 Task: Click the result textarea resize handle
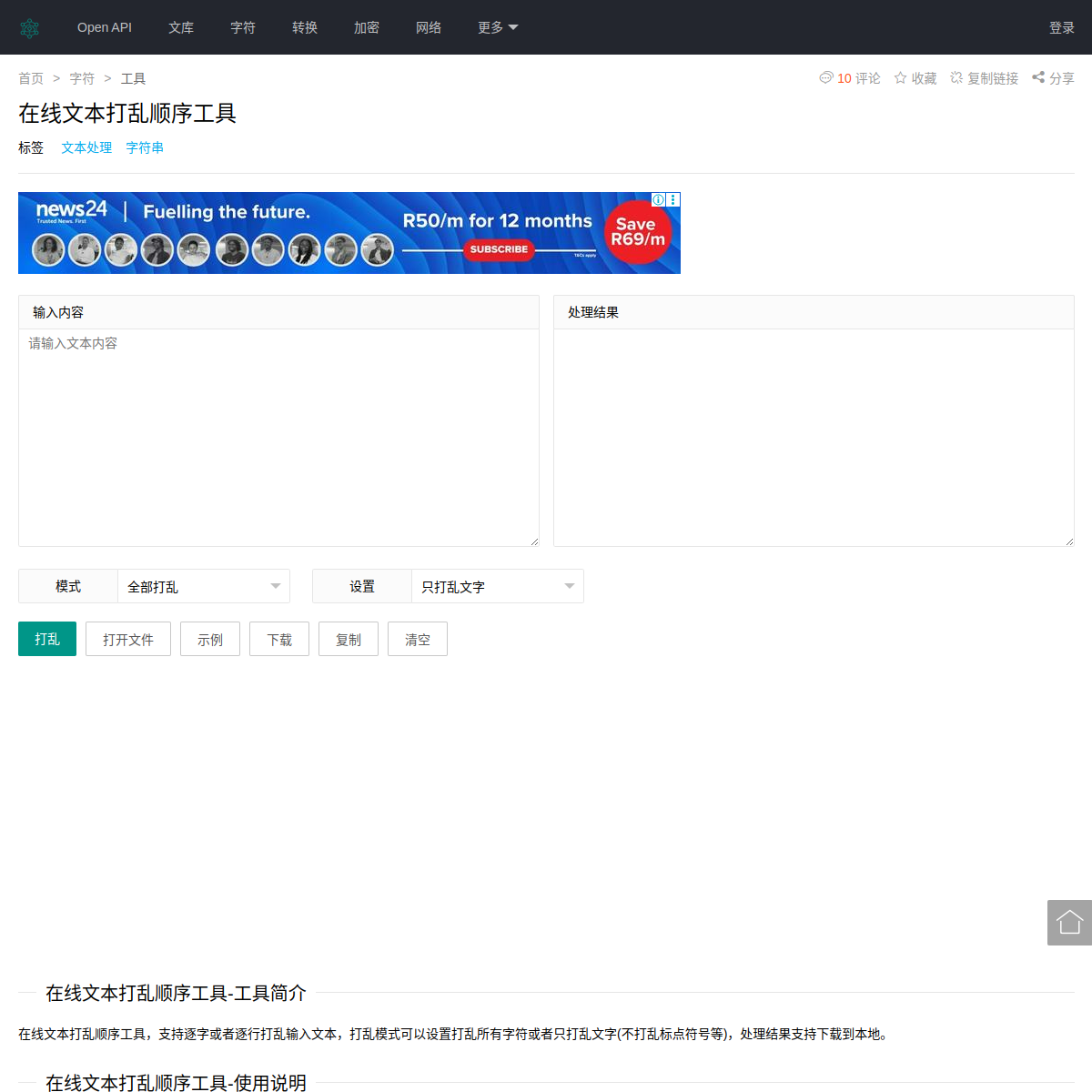(x=1069, y=541)
